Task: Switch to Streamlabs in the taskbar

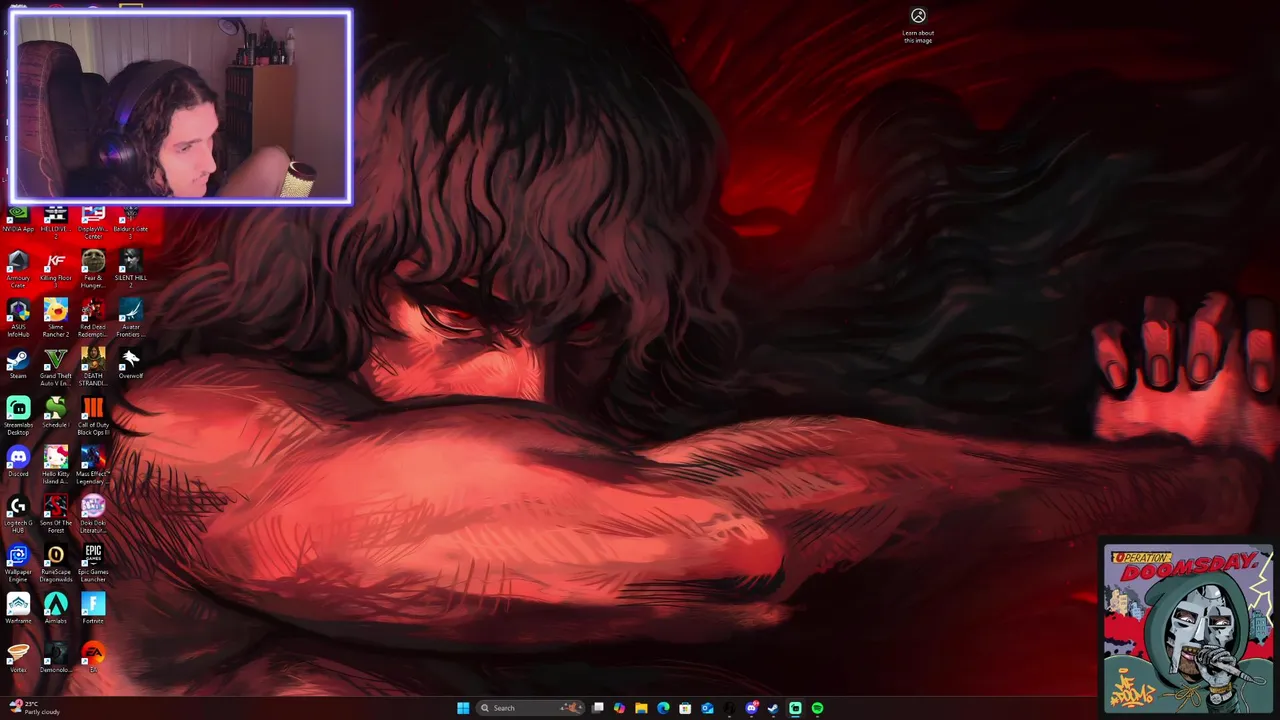Action: [x=795, y=708]
